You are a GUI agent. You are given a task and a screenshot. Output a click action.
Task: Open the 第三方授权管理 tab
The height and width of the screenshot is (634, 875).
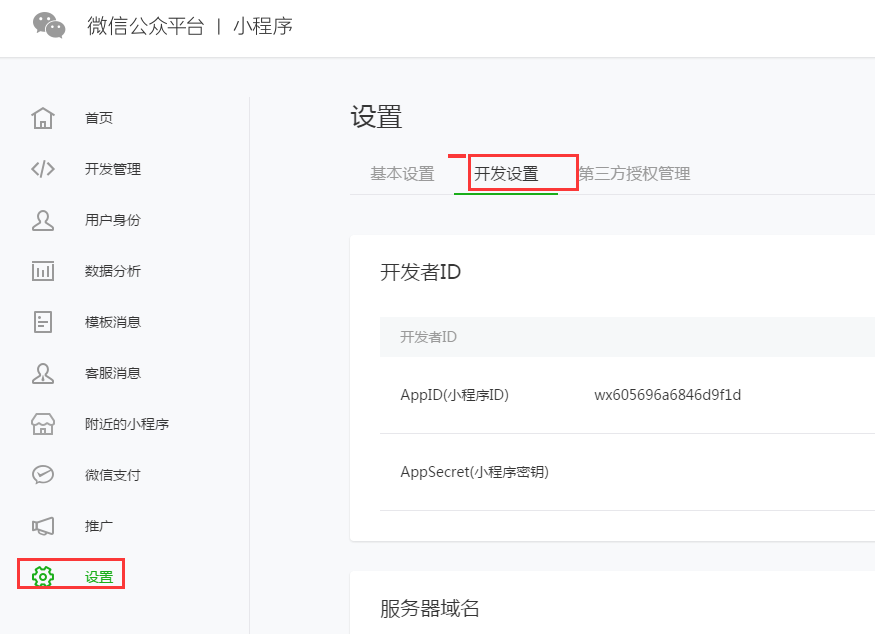[634, 174]
